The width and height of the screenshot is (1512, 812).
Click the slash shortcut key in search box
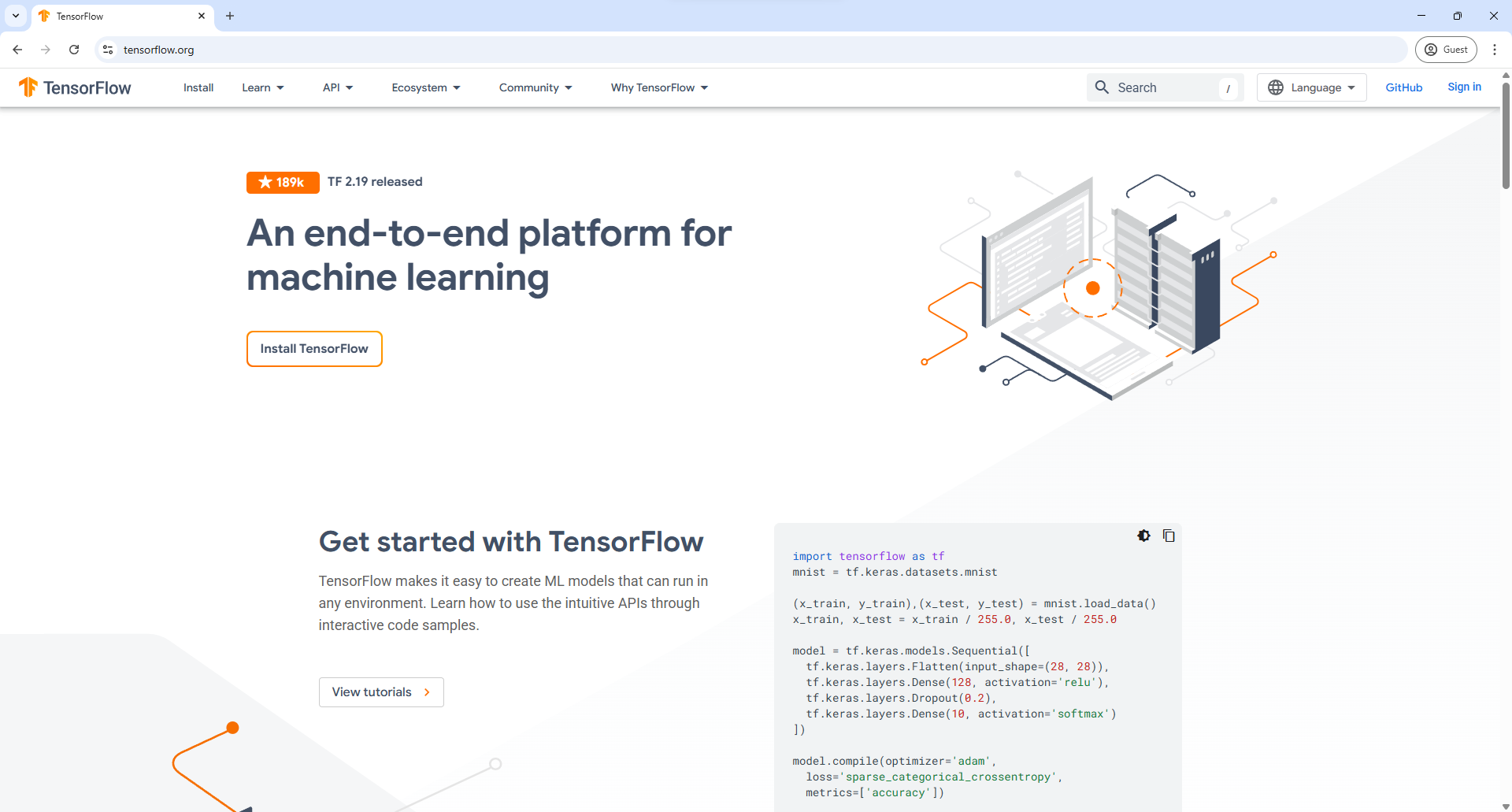[x=1228, y=88]
